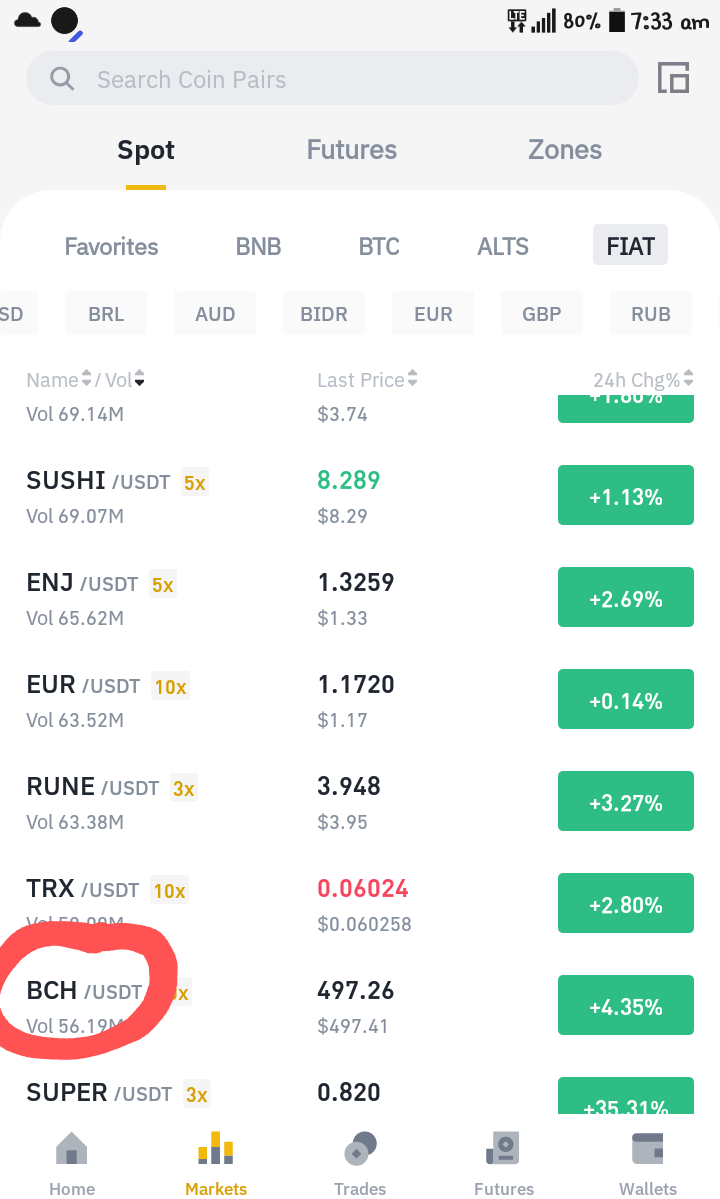Screen dimensions: 720x1199
Task: Switch to the Zones tab
Action: coord(565,150)
